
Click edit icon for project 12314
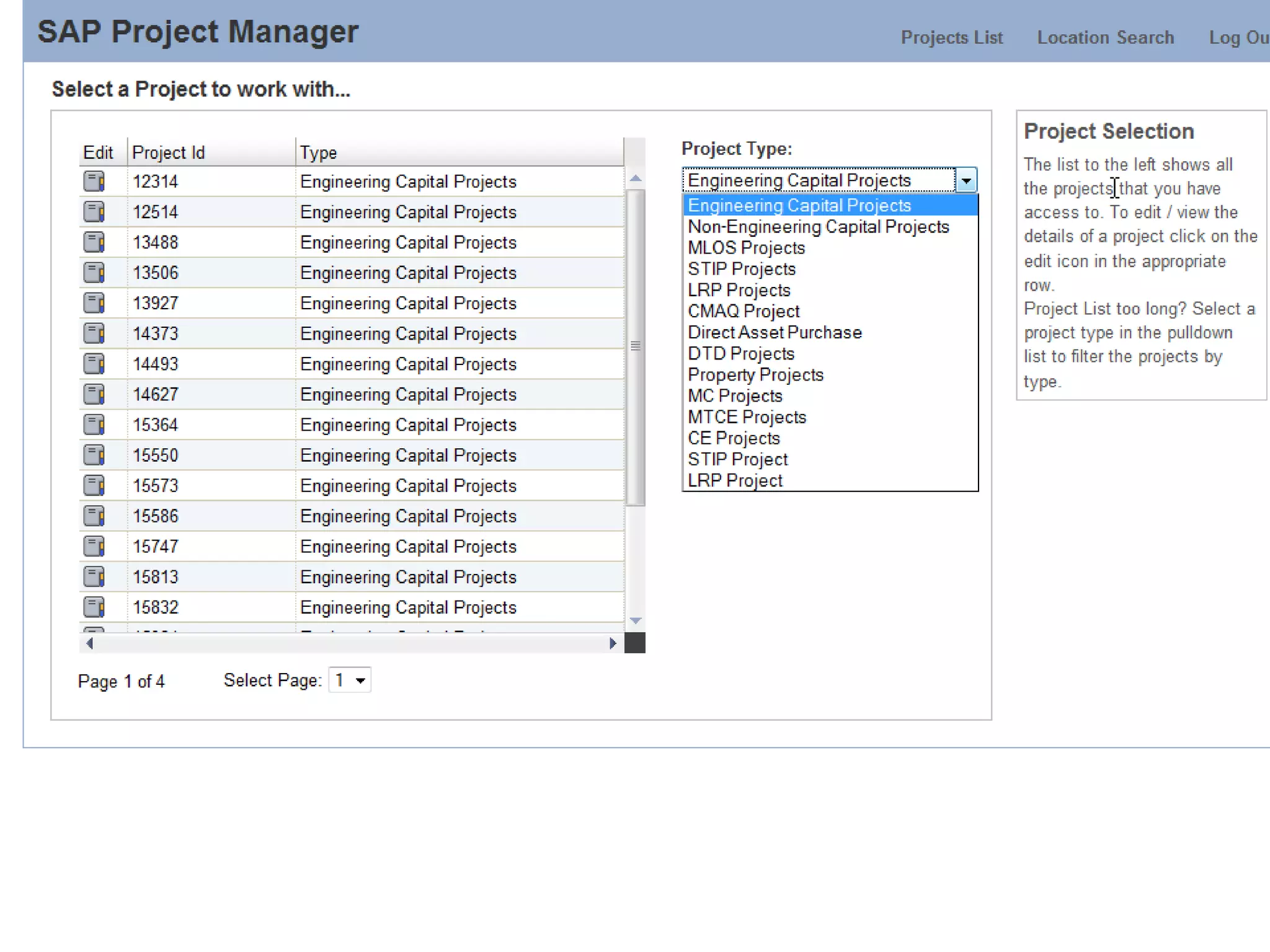(94, 182)
